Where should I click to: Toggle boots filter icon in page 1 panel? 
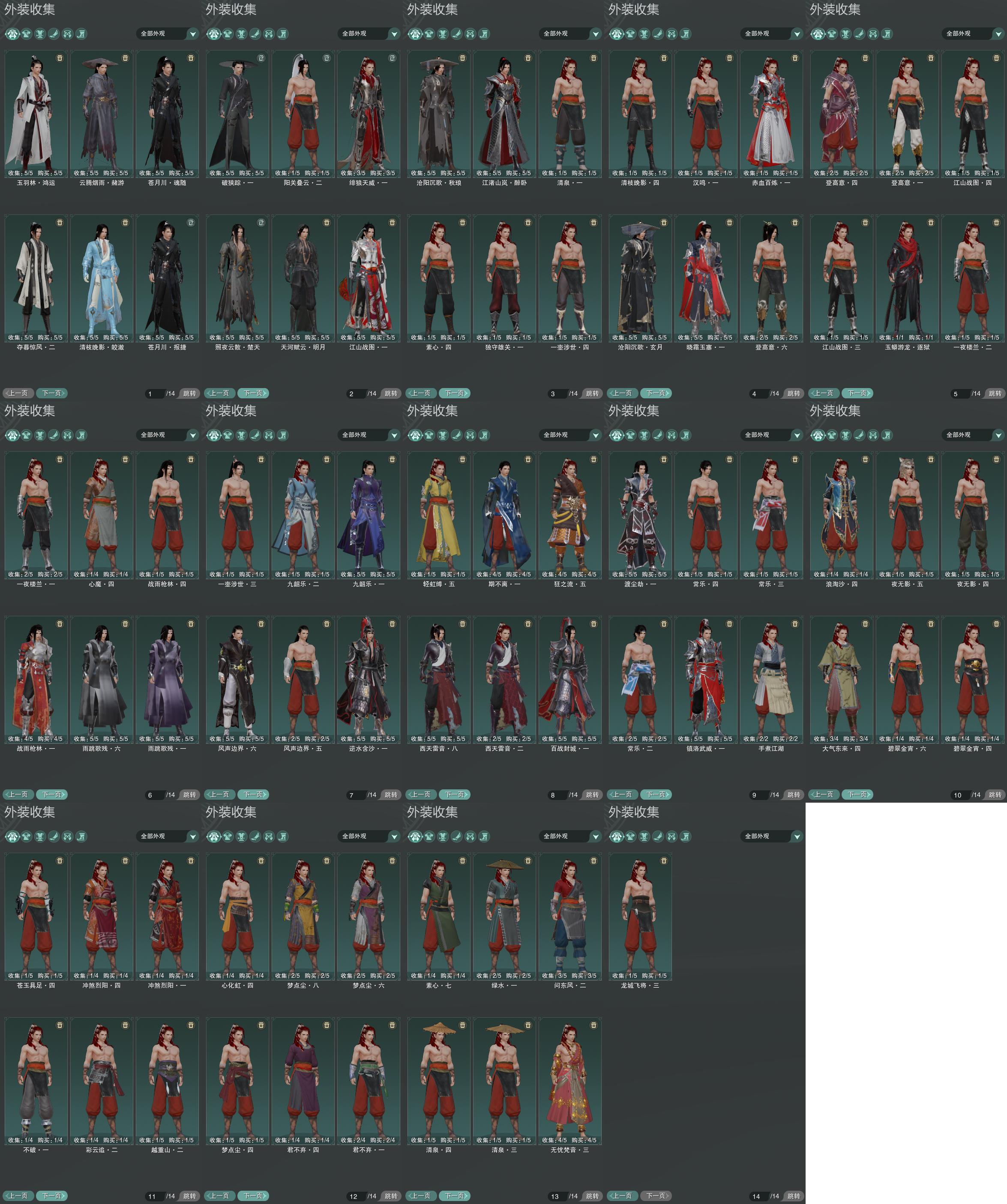(x=81, y=34)
